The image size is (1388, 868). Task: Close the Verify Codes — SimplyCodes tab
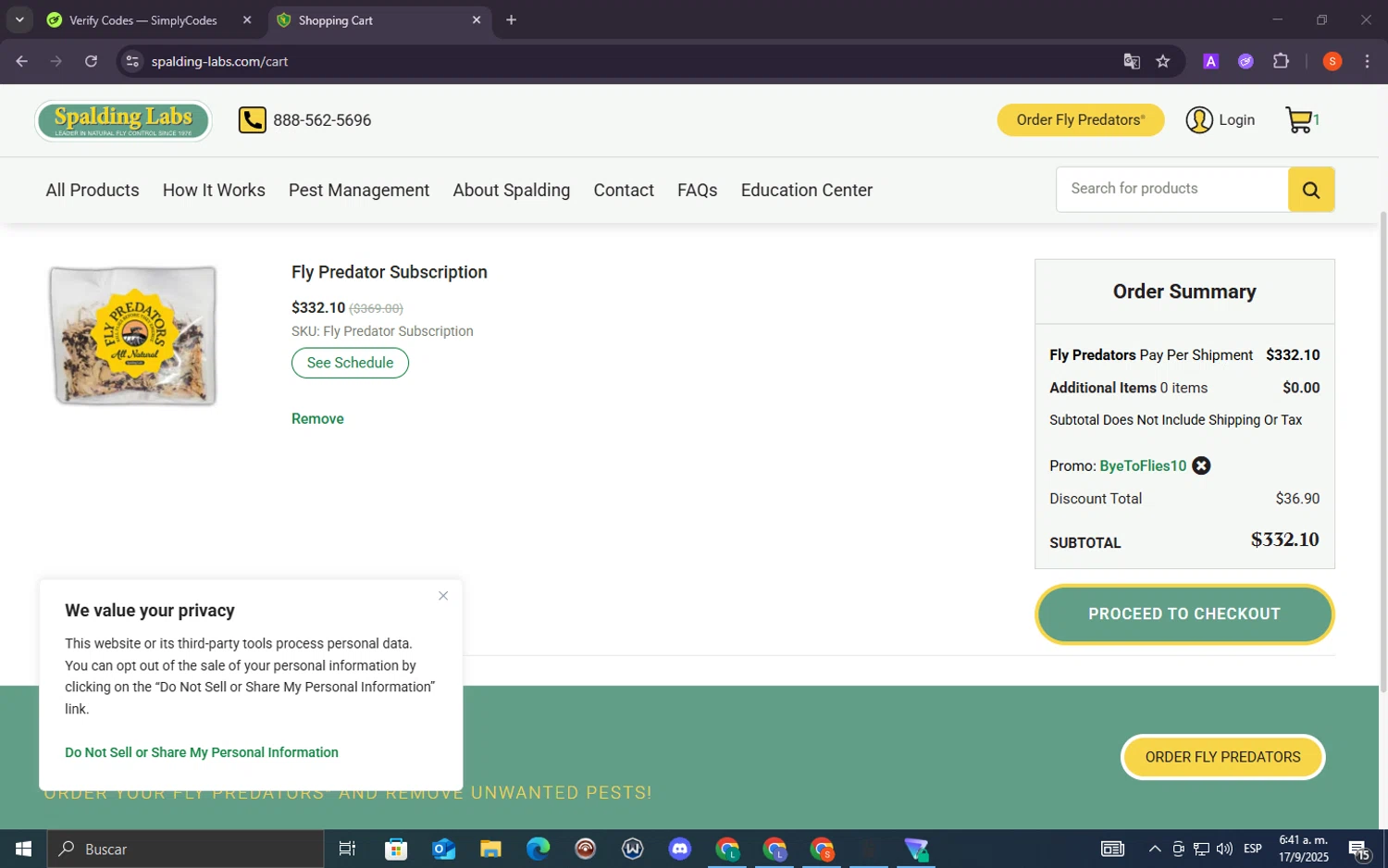click(247, 19)
